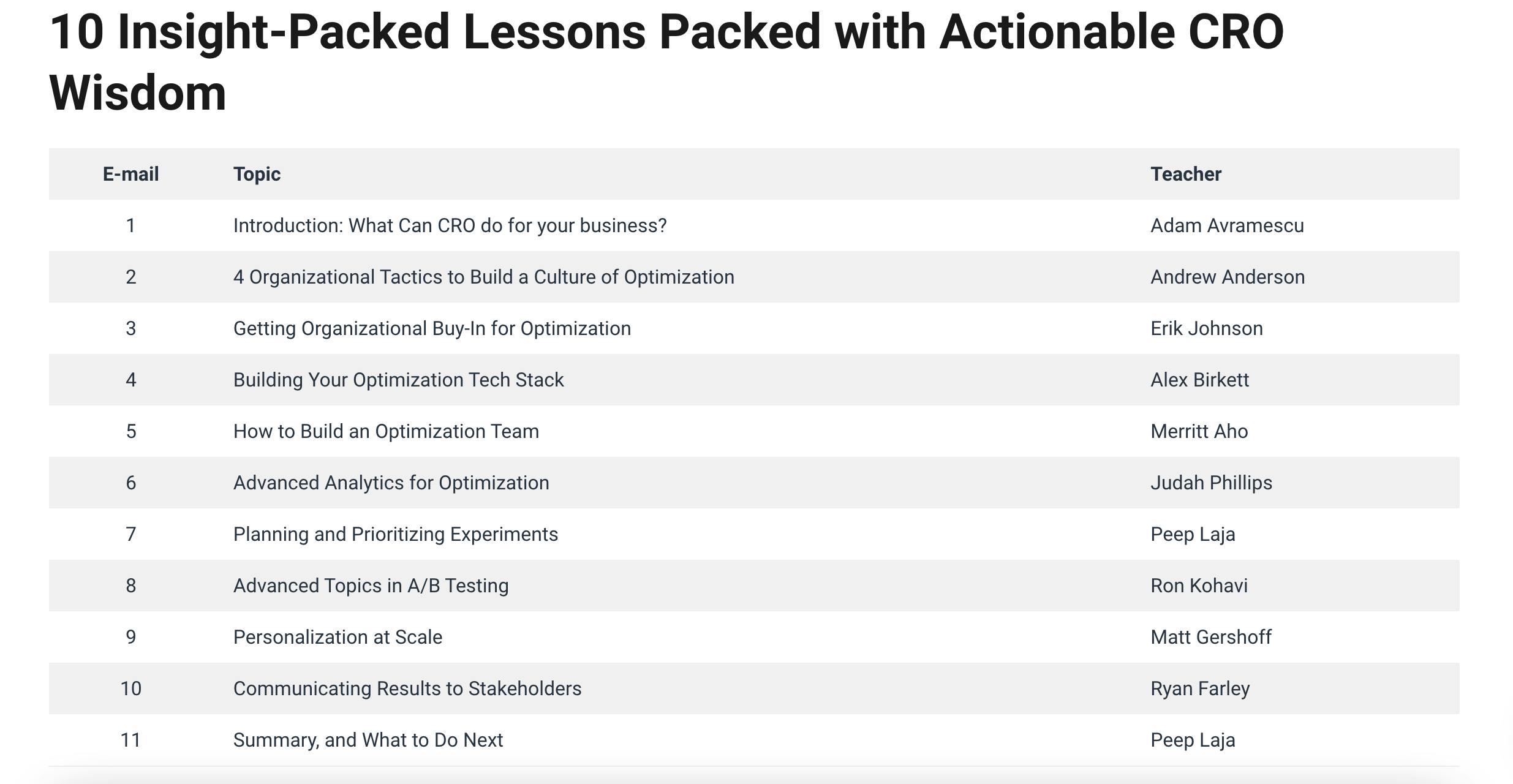Select teacher name Andrew Anderson
This screenshot has width=1513, height=784.
pos(1228,277)
